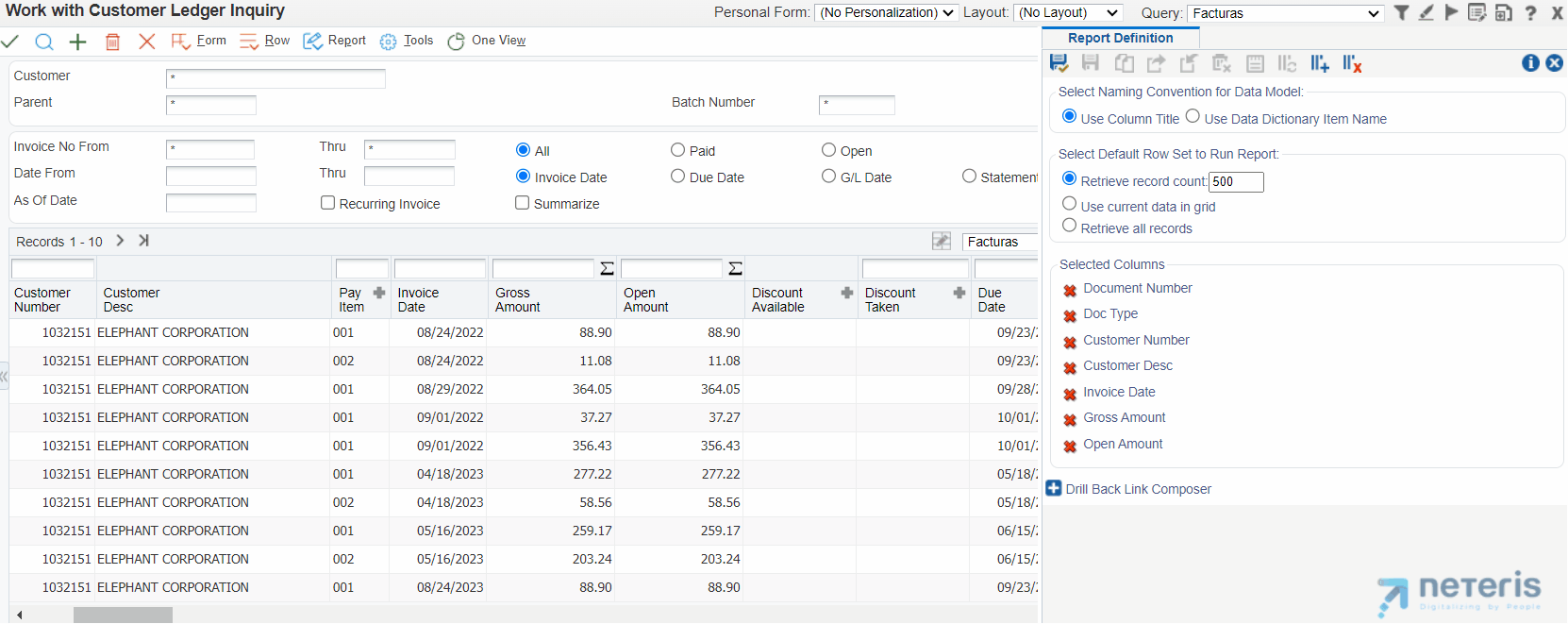
Task: Click the One View button
Action: (x=487, y=41)
